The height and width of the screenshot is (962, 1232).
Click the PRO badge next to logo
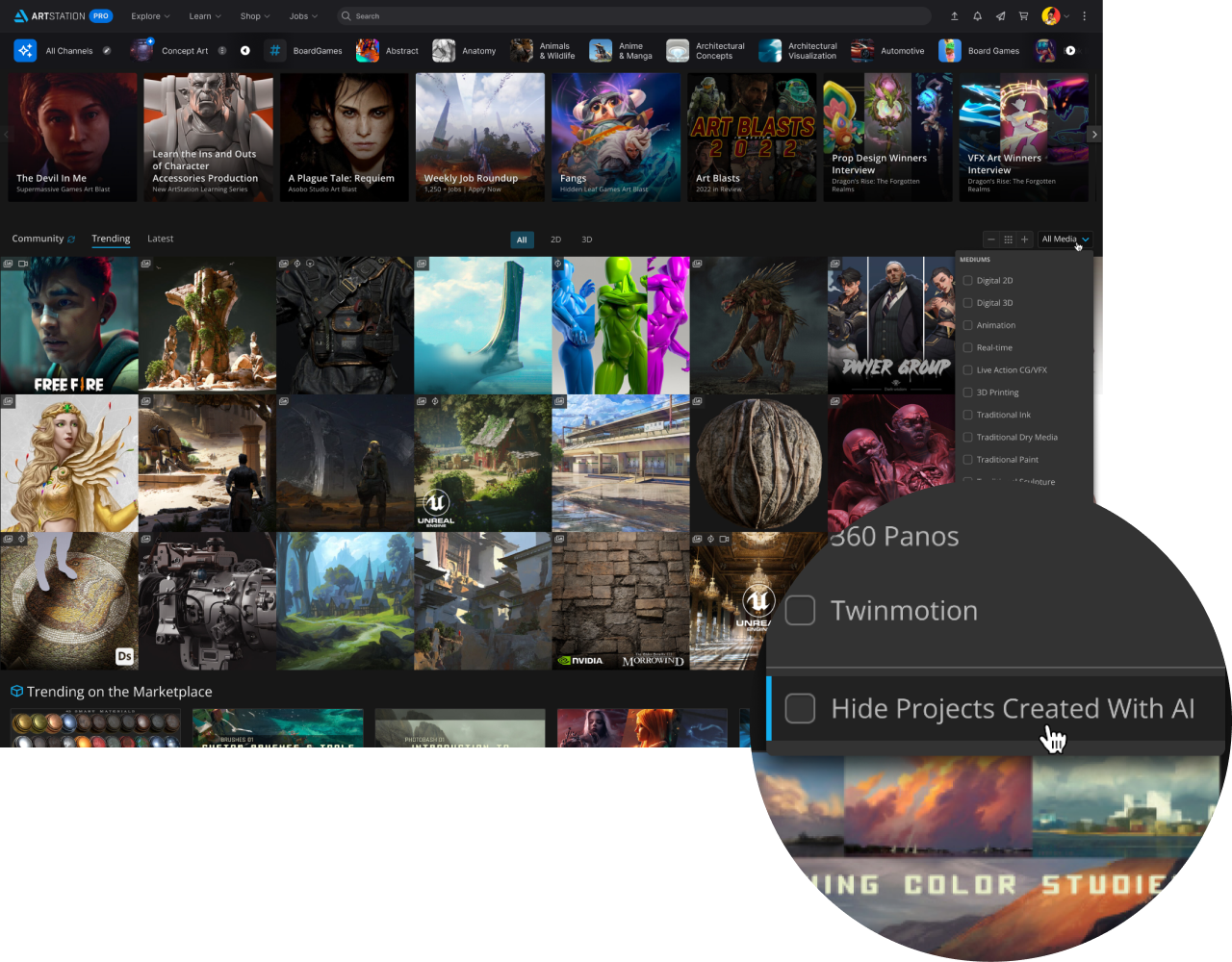101,16
